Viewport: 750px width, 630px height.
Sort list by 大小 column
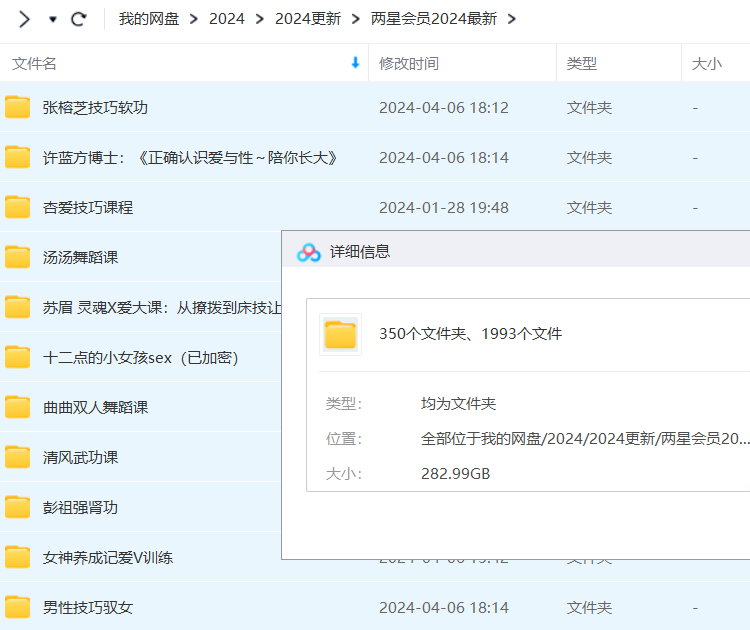click(x=706, y=64)
